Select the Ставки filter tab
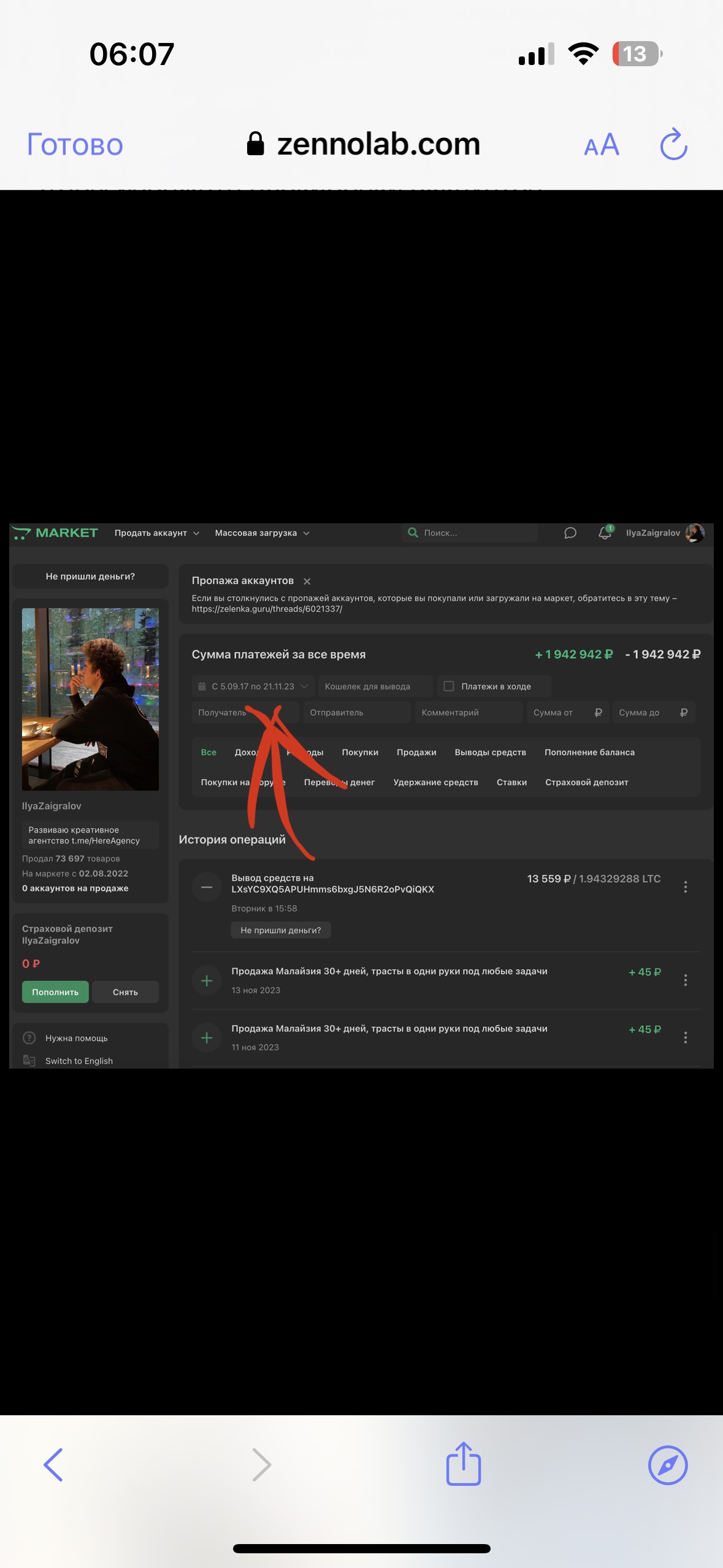 (x=511, y=782)
